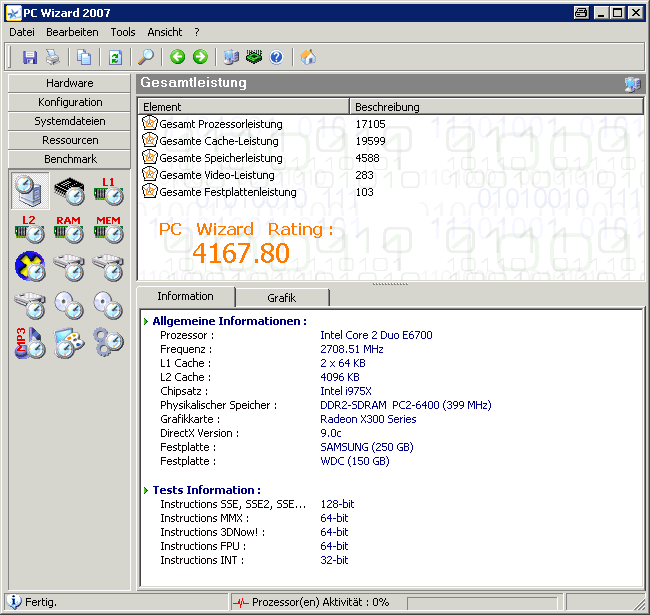This screenshot has height=615, width=650.
Task: Collapse the Tests Information section arrow
Action: (x=146, y=490)
